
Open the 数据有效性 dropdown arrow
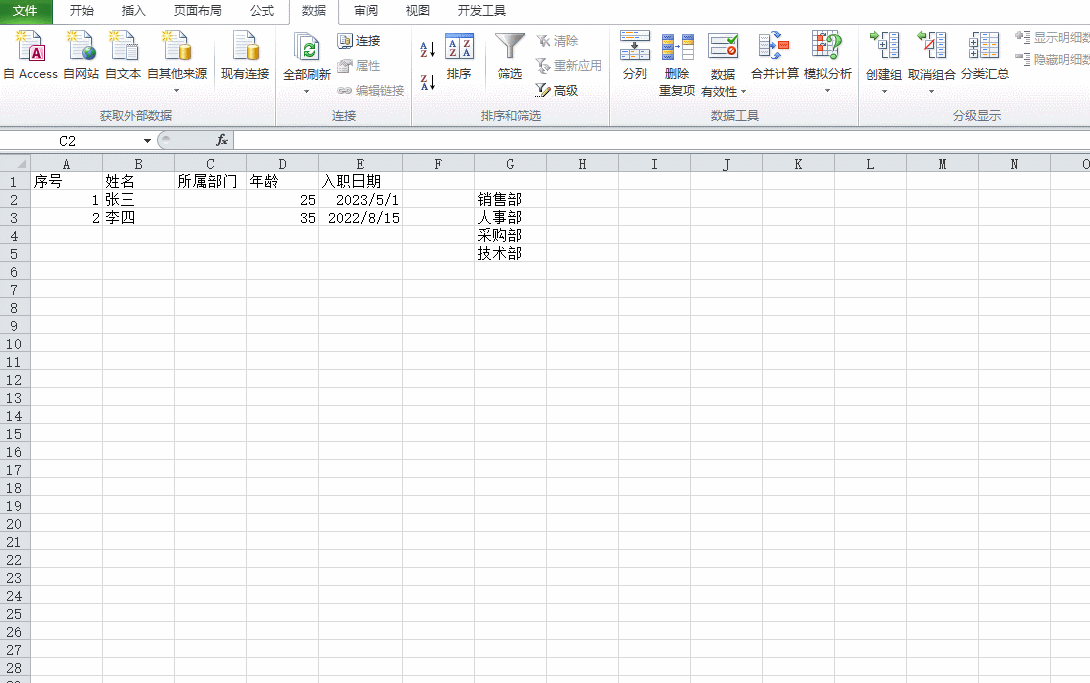pos(743,92)
